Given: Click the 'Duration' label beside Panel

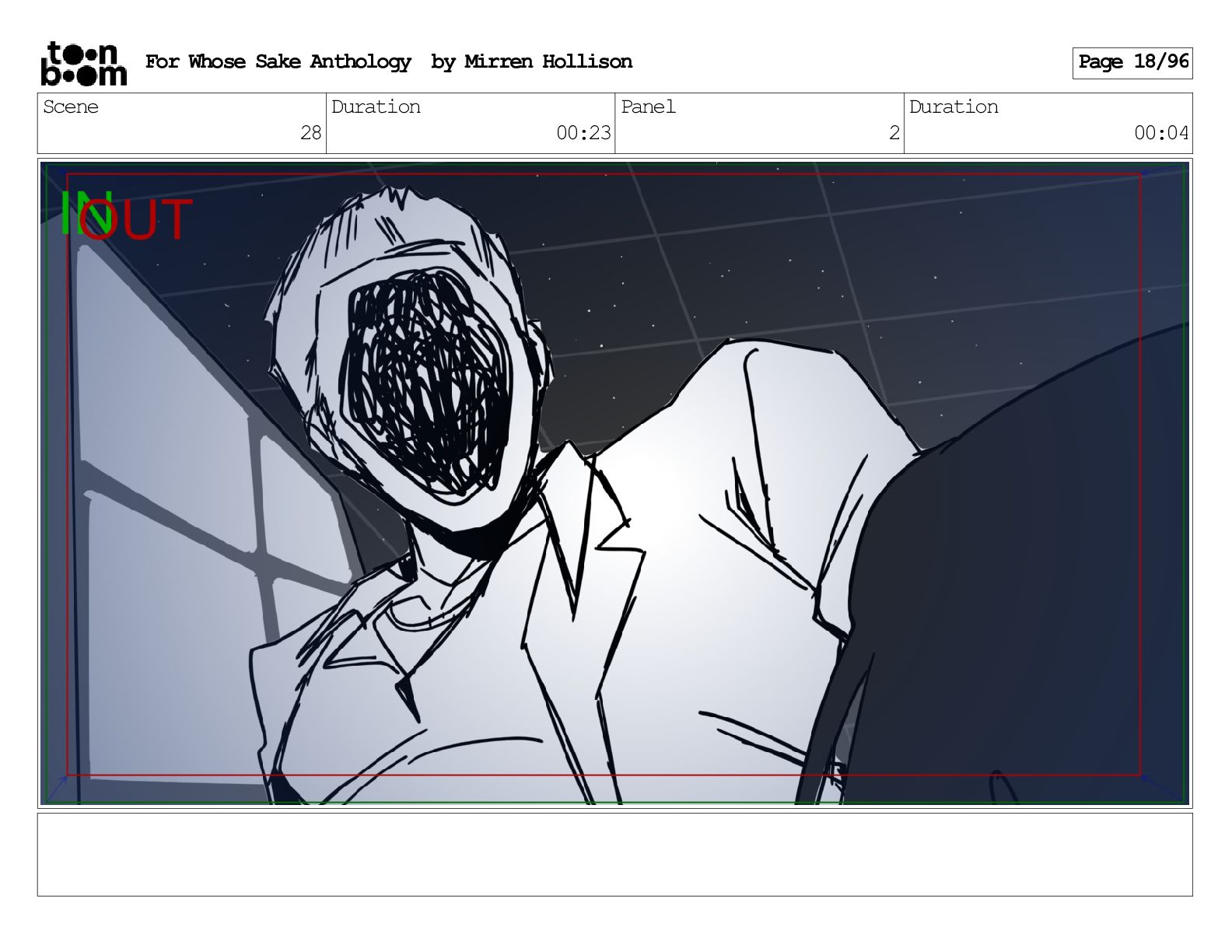Looking at the screenshot, I should point(954,107).
